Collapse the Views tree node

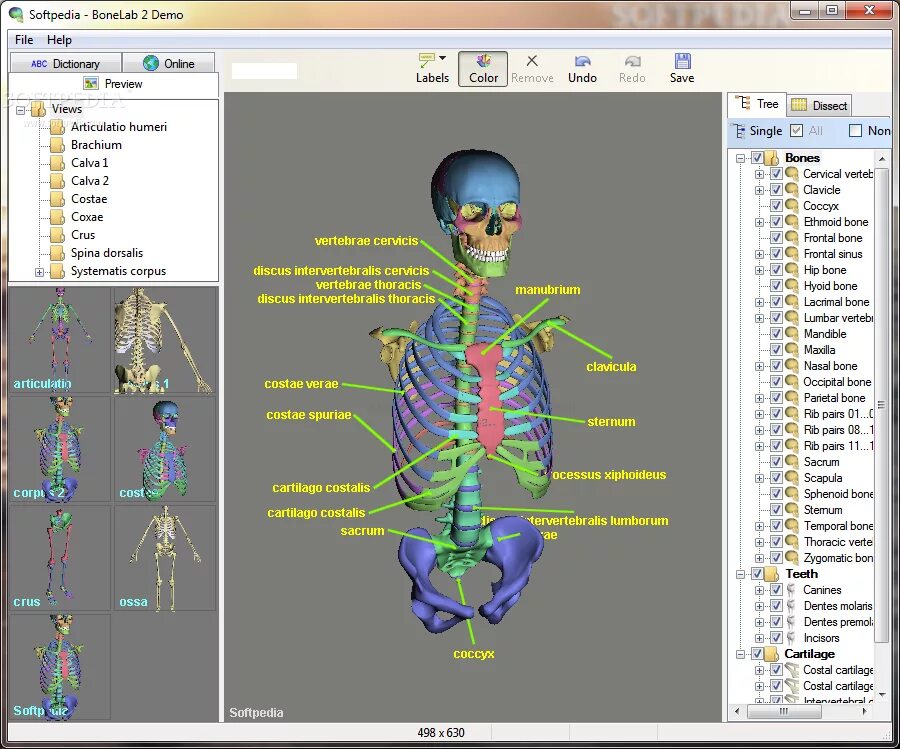(x=21, y=110)
